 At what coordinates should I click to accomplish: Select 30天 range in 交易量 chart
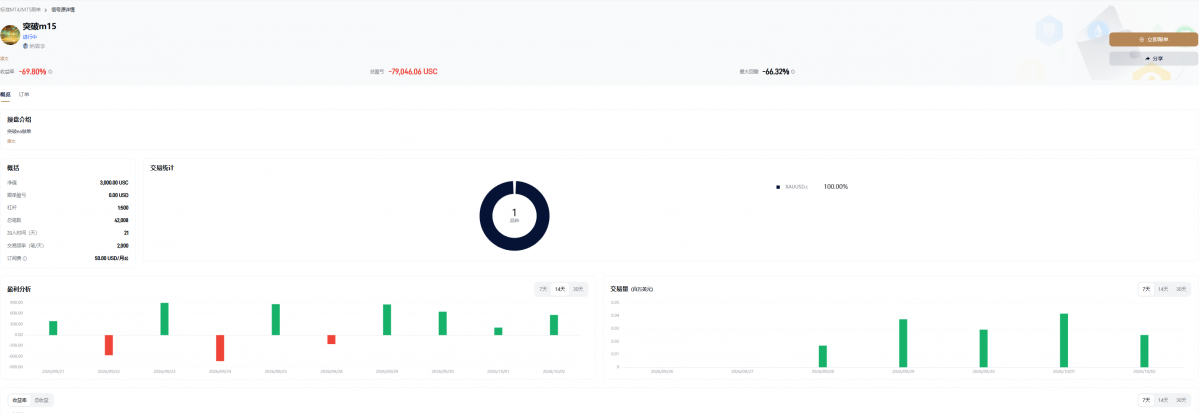click(1181, 289)
